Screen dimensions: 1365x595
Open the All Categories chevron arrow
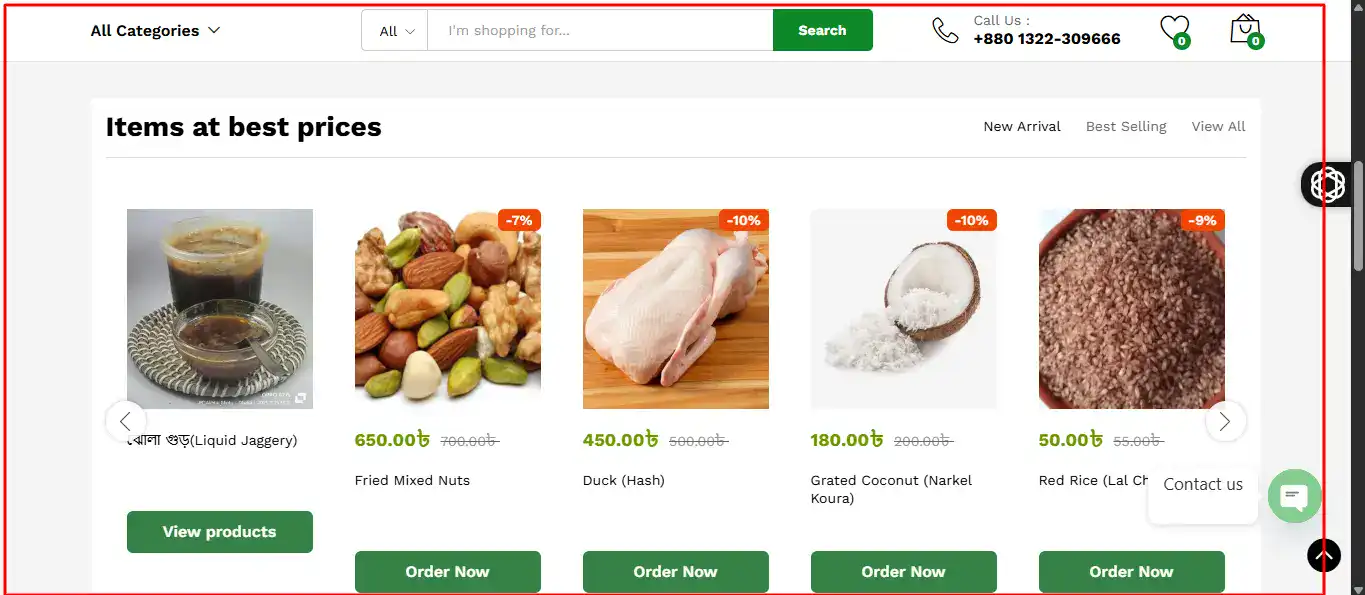coord(213,30)
